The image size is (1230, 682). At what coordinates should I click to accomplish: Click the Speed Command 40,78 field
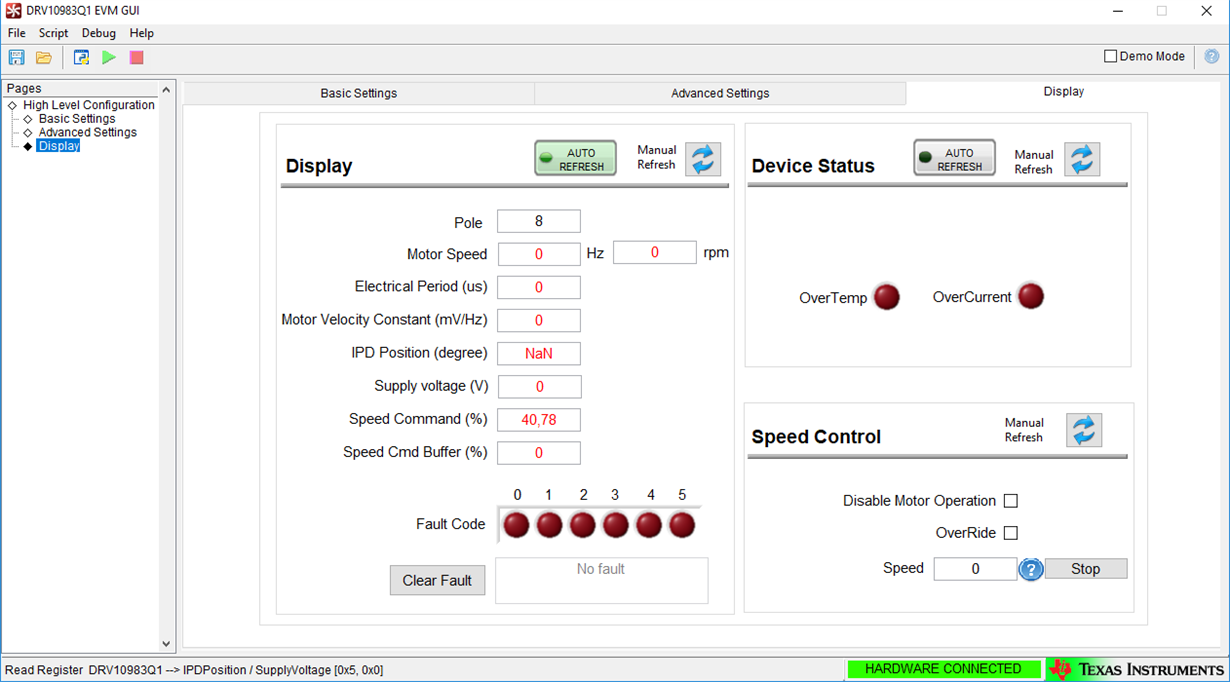539,420
